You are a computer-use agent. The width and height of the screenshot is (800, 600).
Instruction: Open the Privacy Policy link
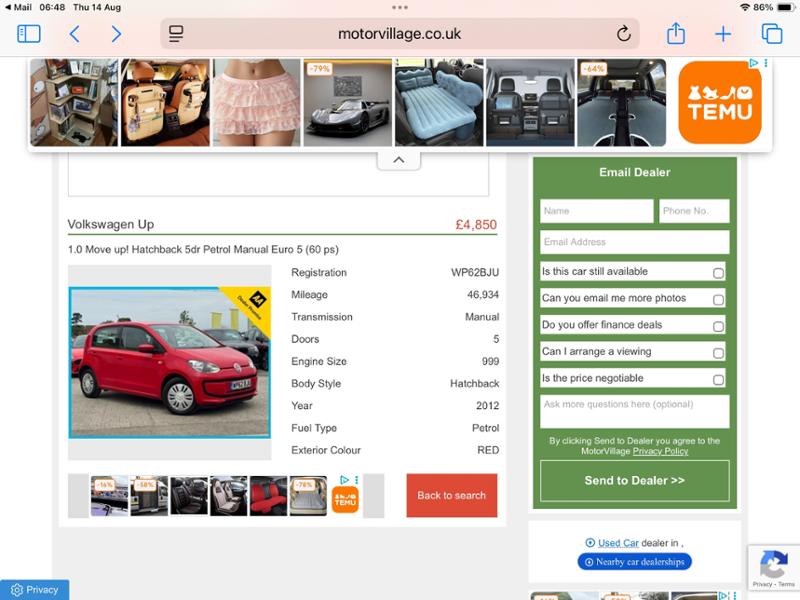point(660,451)
